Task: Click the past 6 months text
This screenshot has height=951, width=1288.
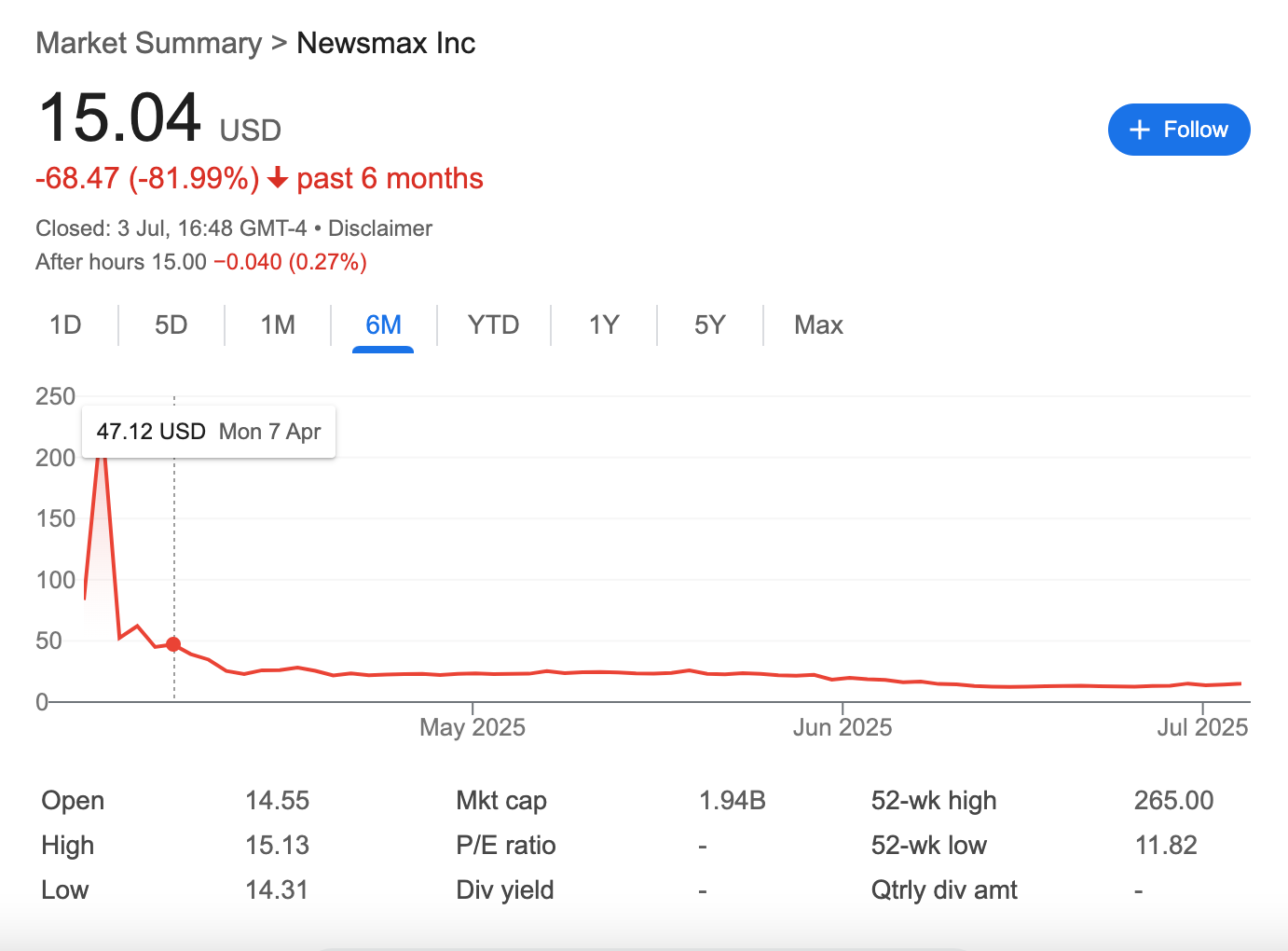Action: (390, 178)
